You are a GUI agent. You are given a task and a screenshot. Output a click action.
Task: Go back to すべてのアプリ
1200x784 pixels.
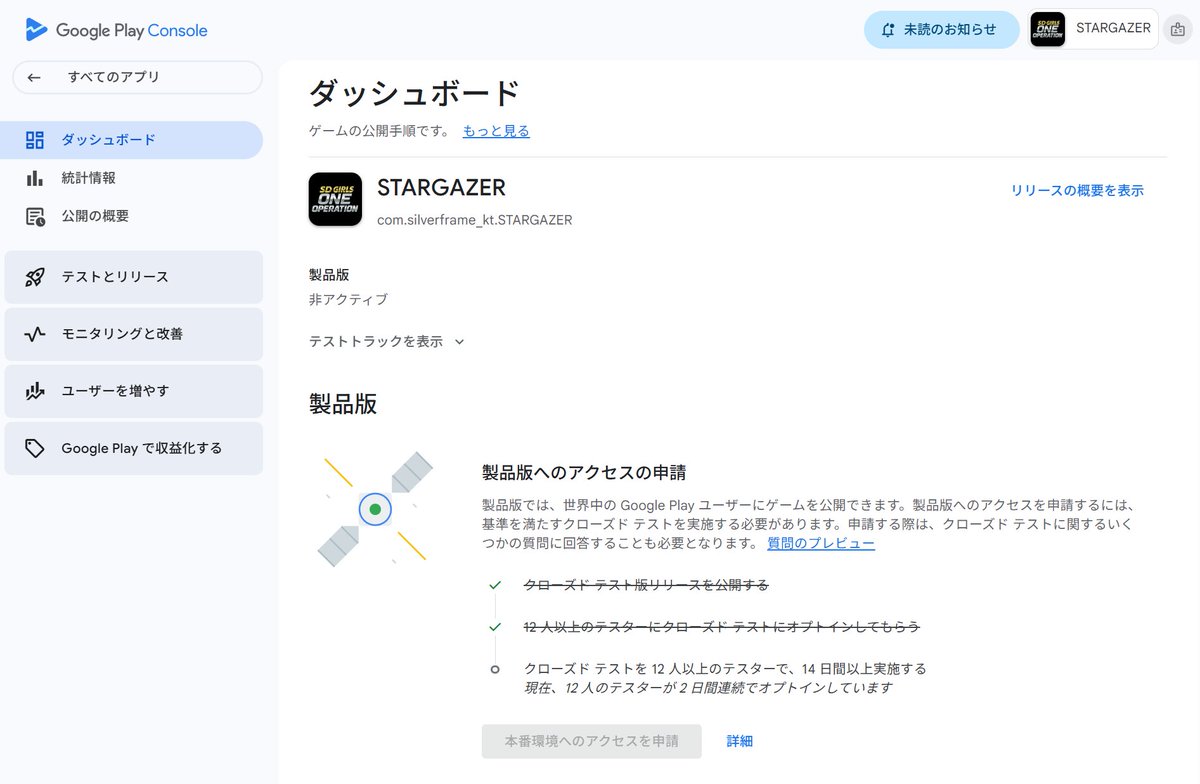tap(138, 77)
